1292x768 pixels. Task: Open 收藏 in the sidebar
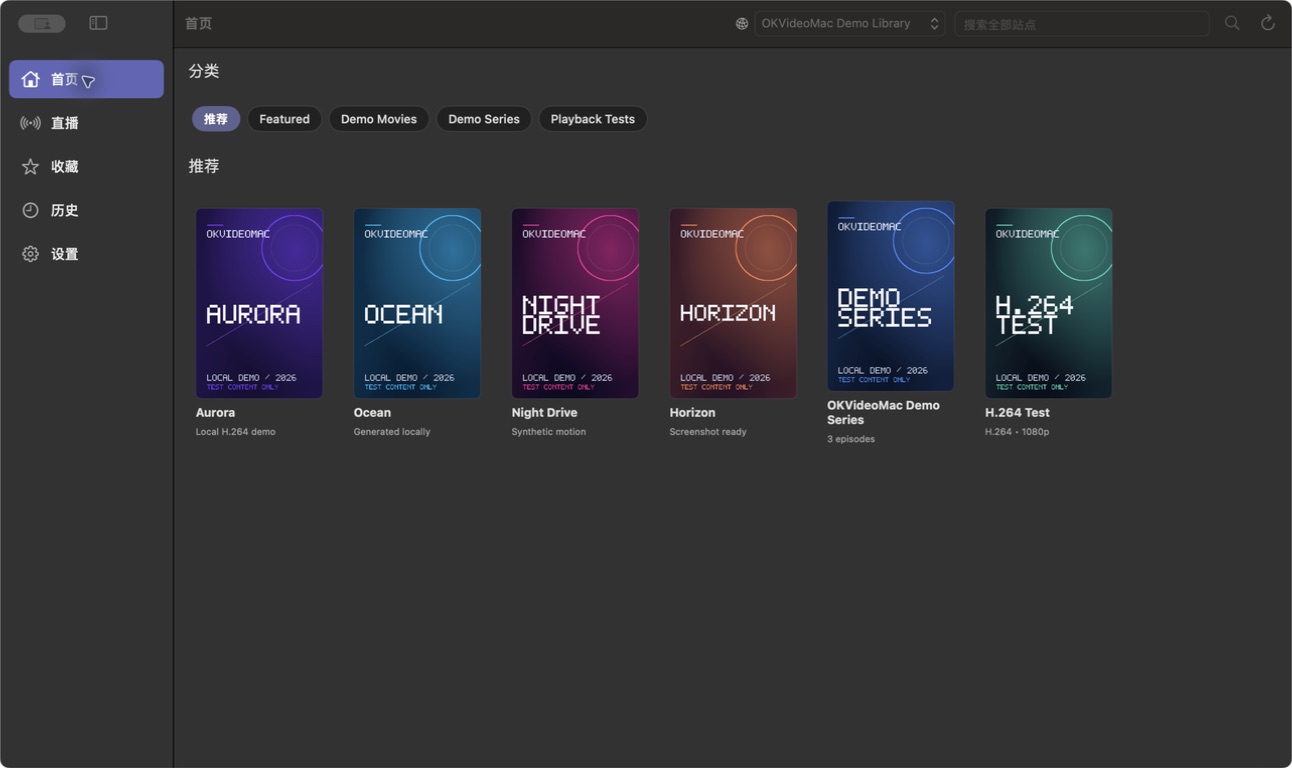pos(86,167)
